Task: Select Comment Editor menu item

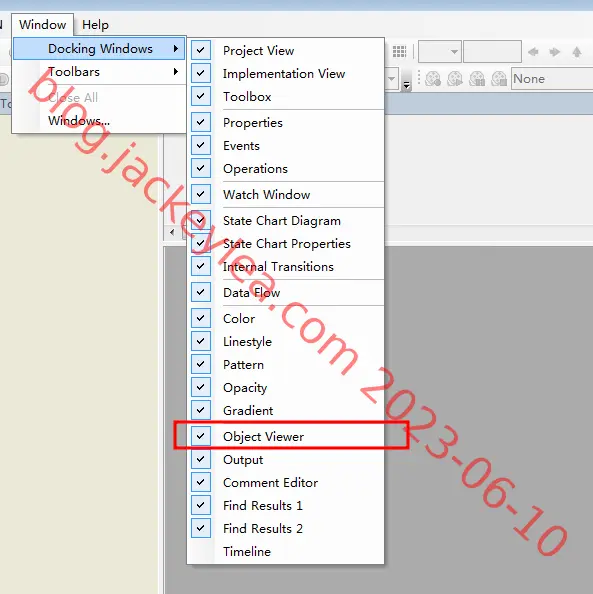Action: [286, 482]
